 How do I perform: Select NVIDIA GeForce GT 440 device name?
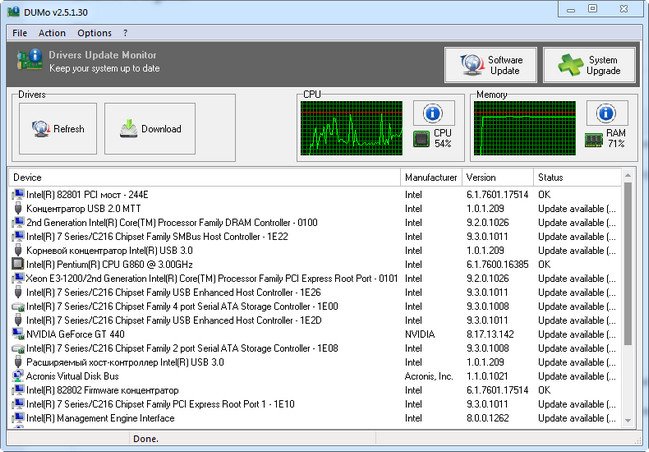(x=75, y=334)
